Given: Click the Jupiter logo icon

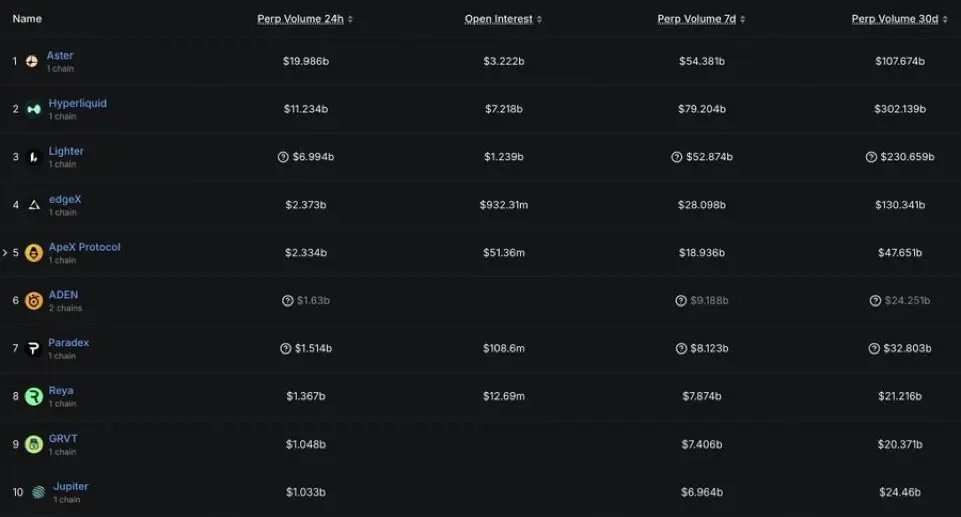Looking at the screenshot, I should click(38, 492).
